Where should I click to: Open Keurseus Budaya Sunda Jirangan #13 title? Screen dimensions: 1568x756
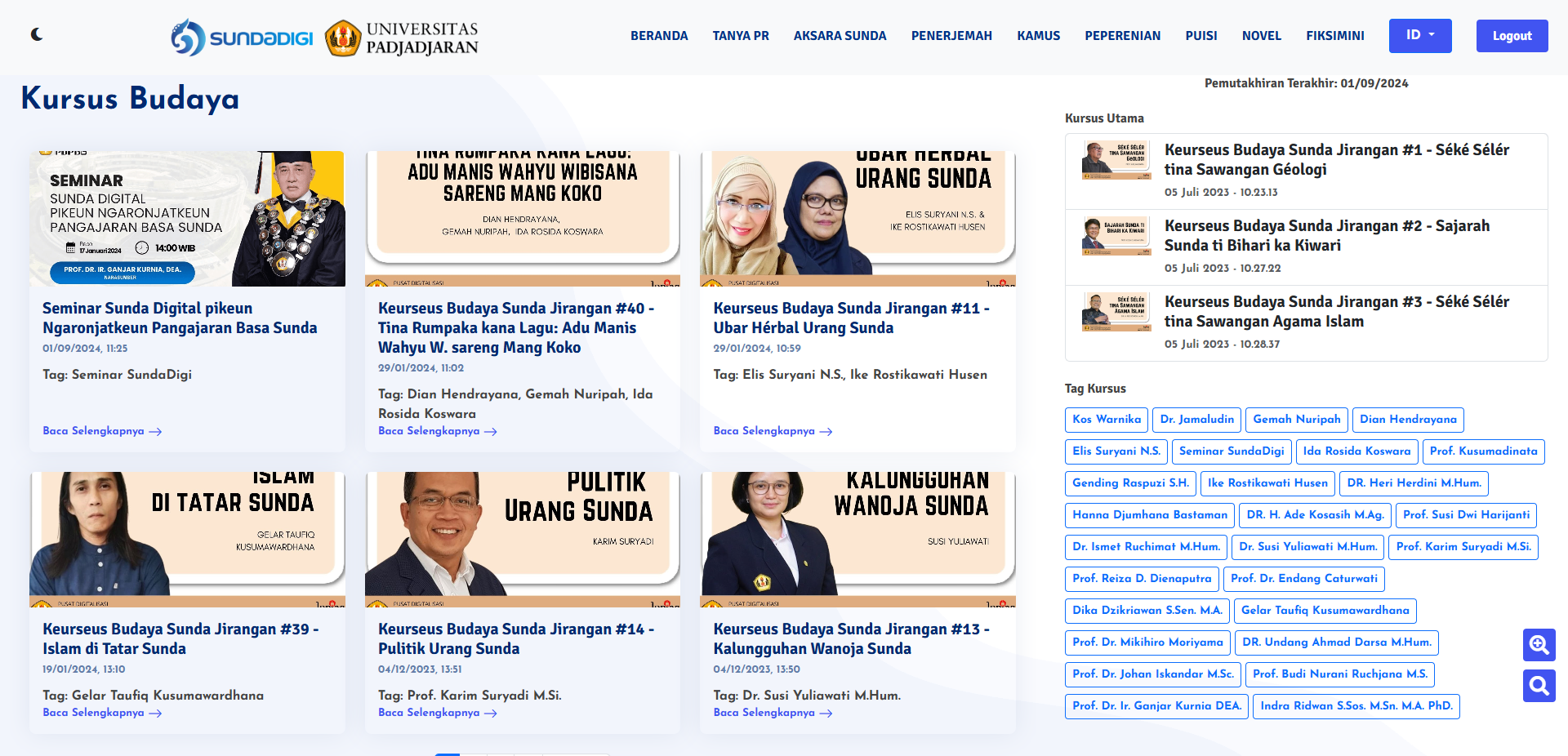click(x=851, y=638)
